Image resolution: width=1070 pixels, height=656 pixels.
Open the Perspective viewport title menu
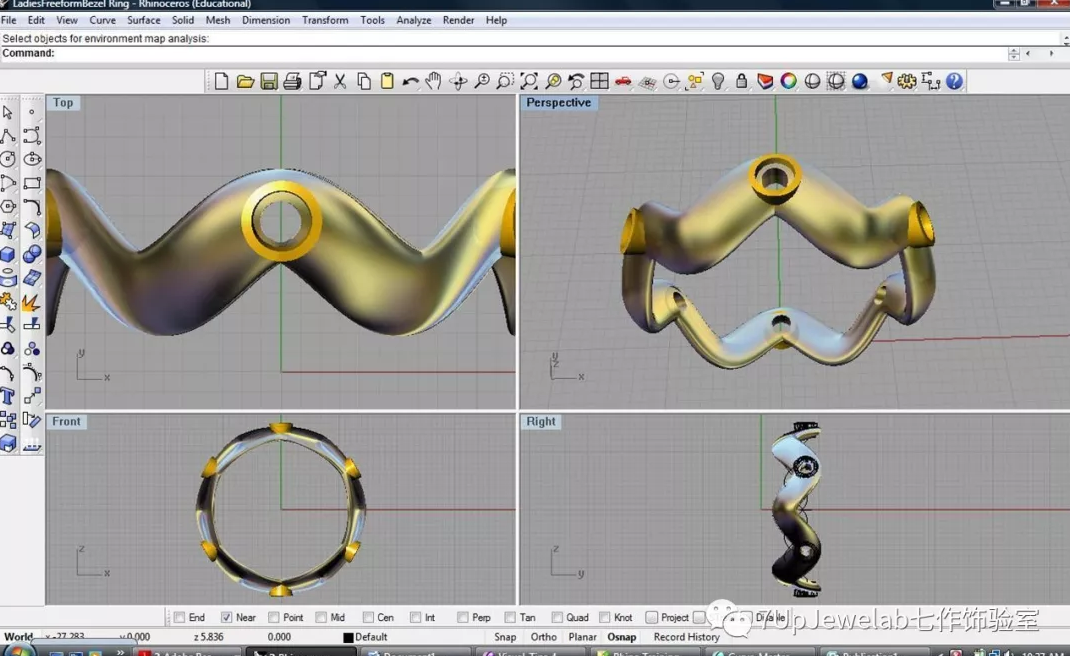coord(558,103)
